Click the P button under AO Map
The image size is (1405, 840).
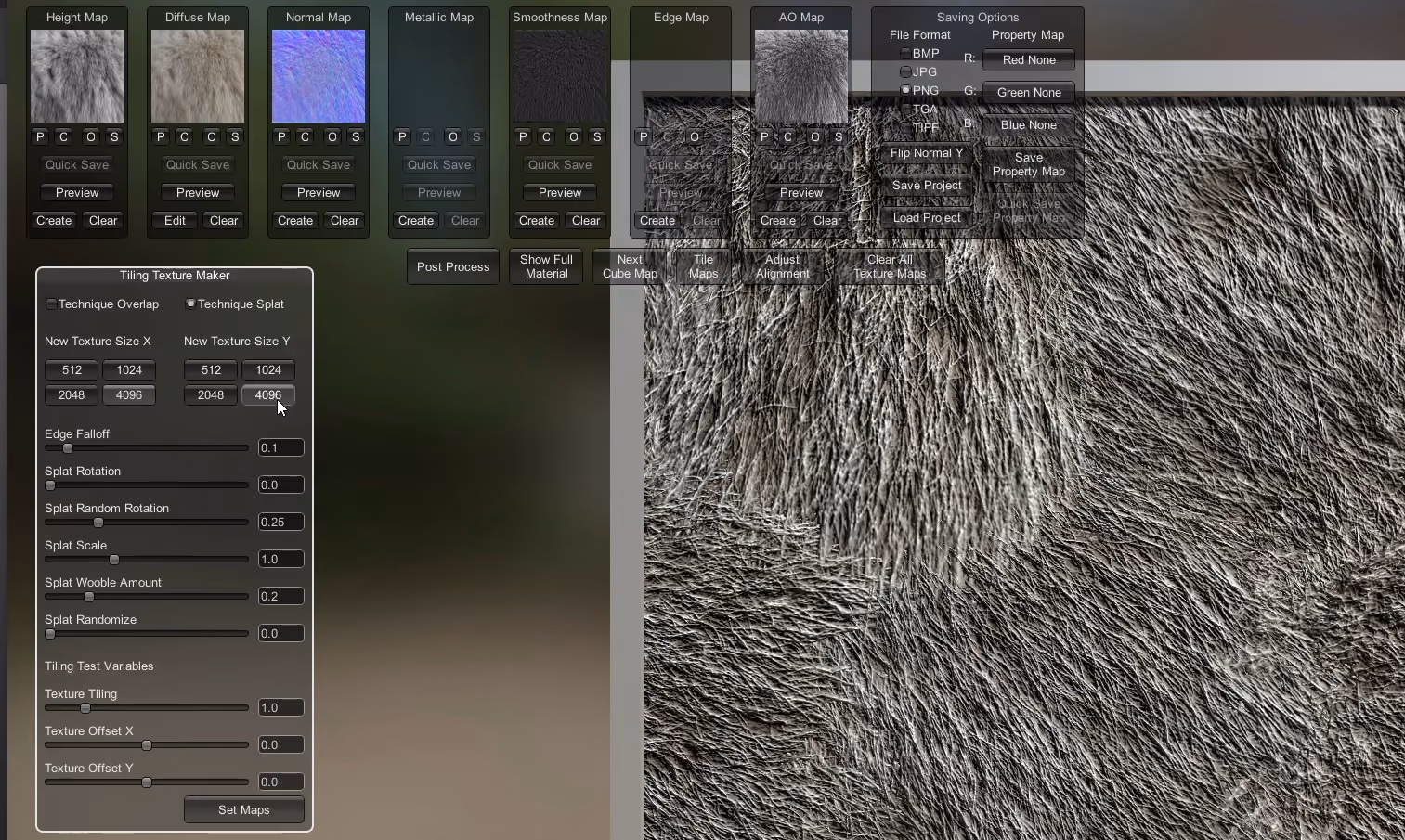pyautogui.click(x=764, y=136)
